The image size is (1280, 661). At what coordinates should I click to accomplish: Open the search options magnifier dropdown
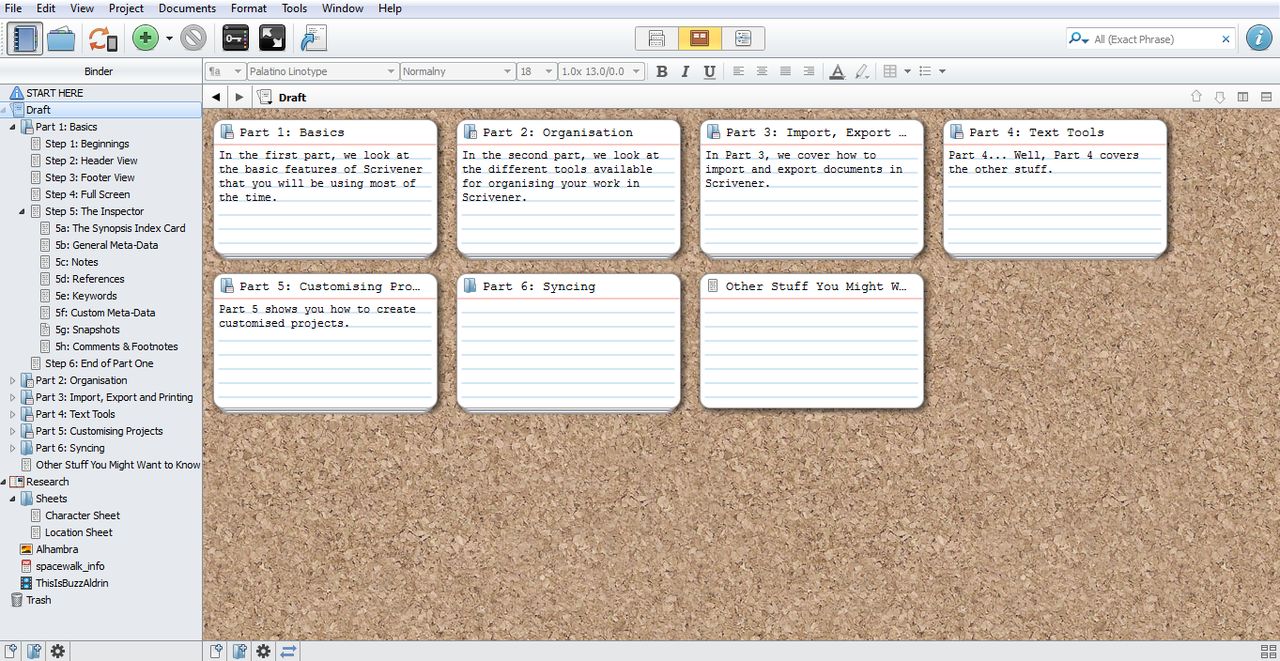(x=1079, y=39)
